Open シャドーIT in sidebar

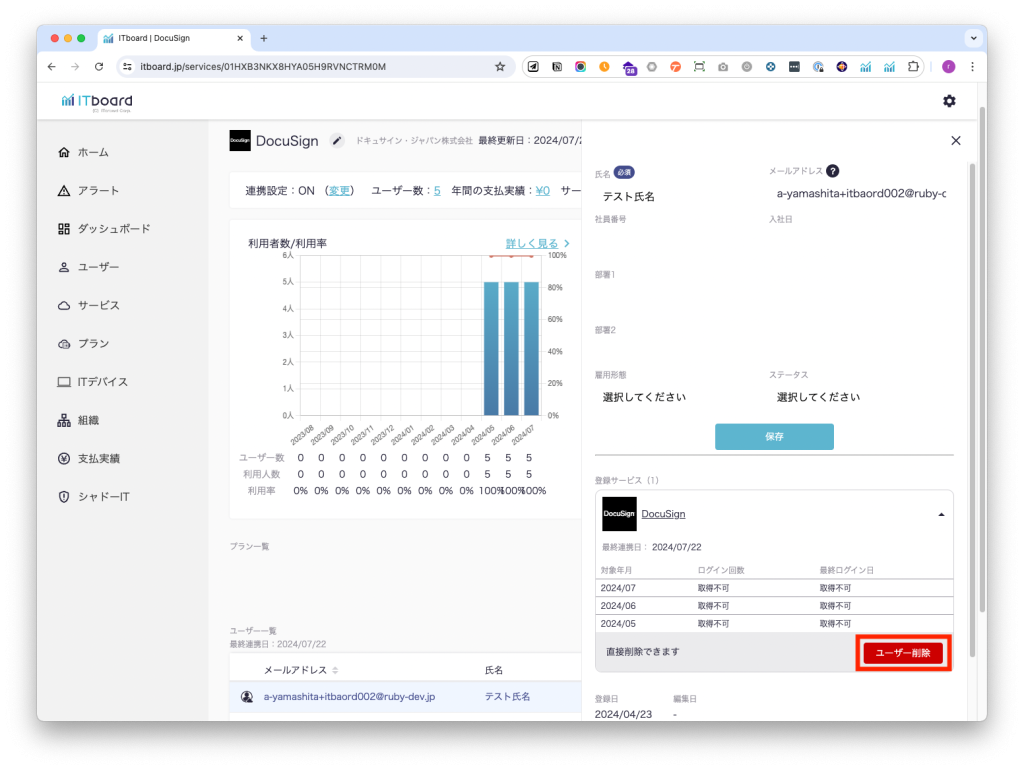point(103,497)
